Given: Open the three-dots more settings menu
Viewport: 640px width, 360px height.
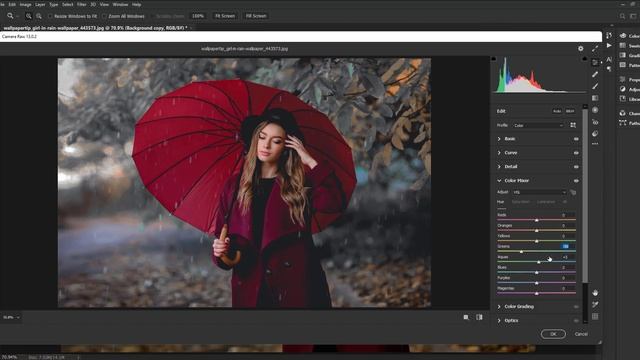Looking at the screenshot, I should 595,144.
